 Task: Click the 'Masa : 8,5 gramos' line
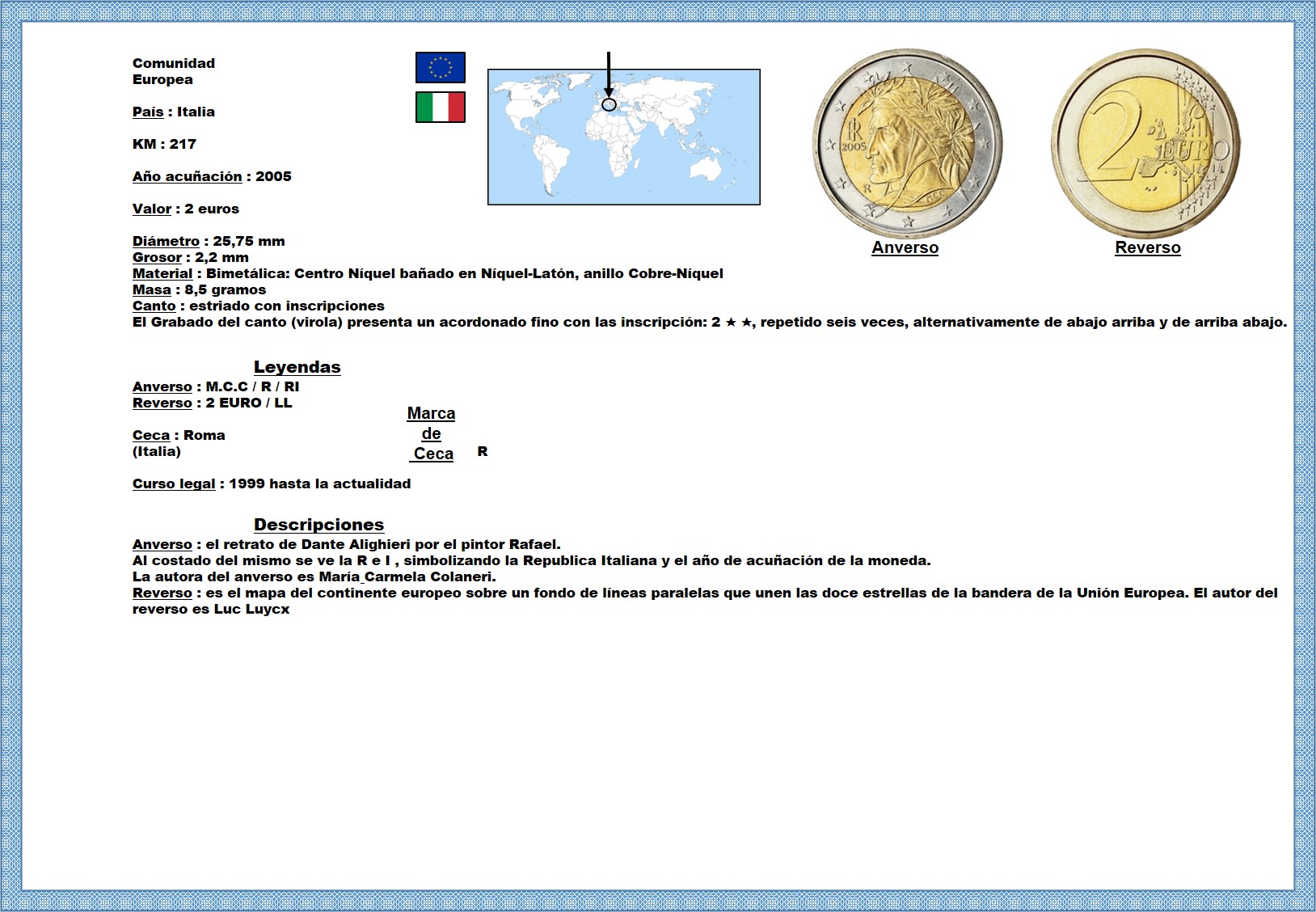click(199, 289)
